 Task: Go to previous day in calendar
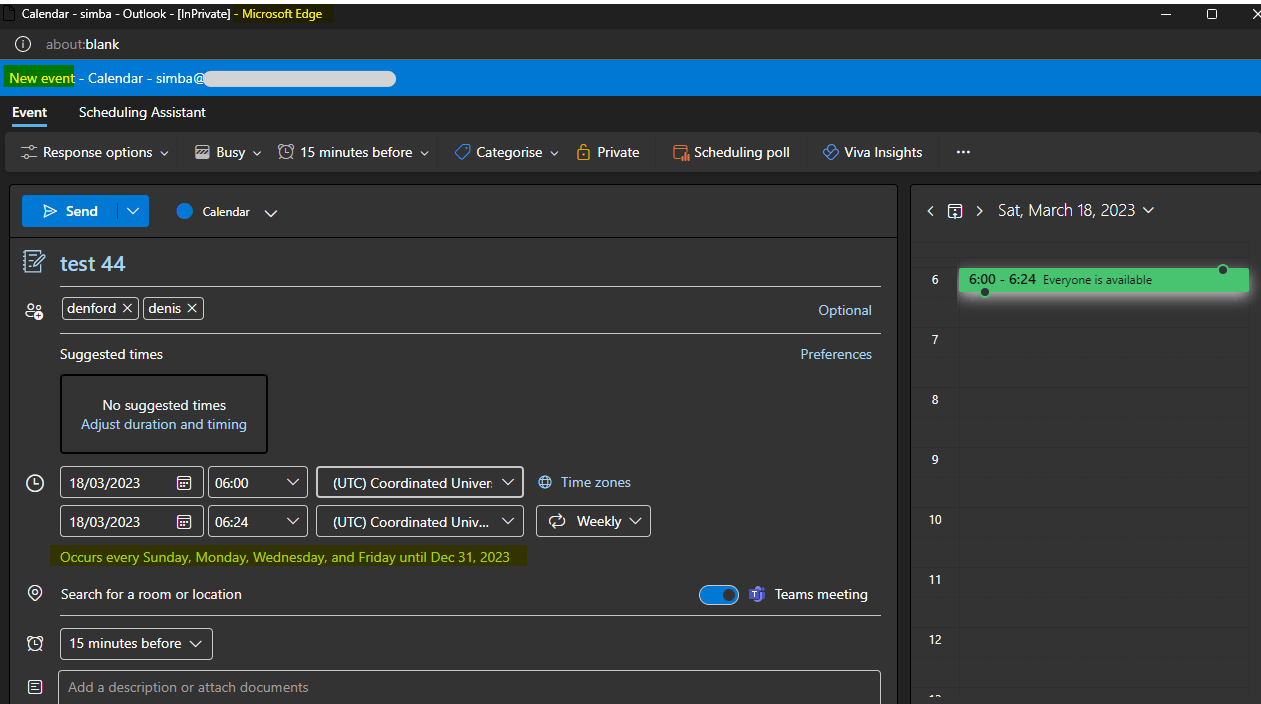(931, 211)
